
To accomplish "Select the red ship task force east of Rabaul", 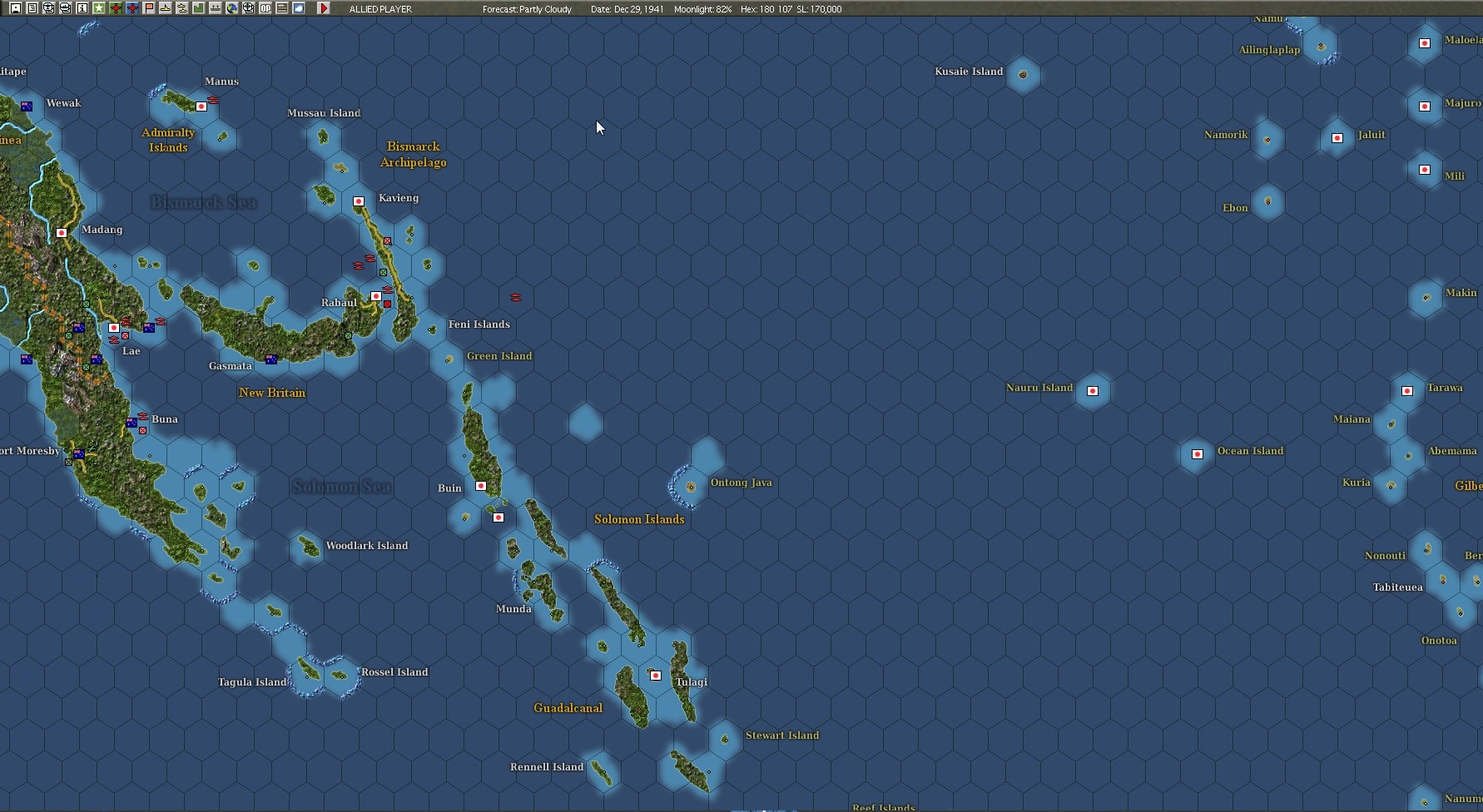I will [516, 297].
